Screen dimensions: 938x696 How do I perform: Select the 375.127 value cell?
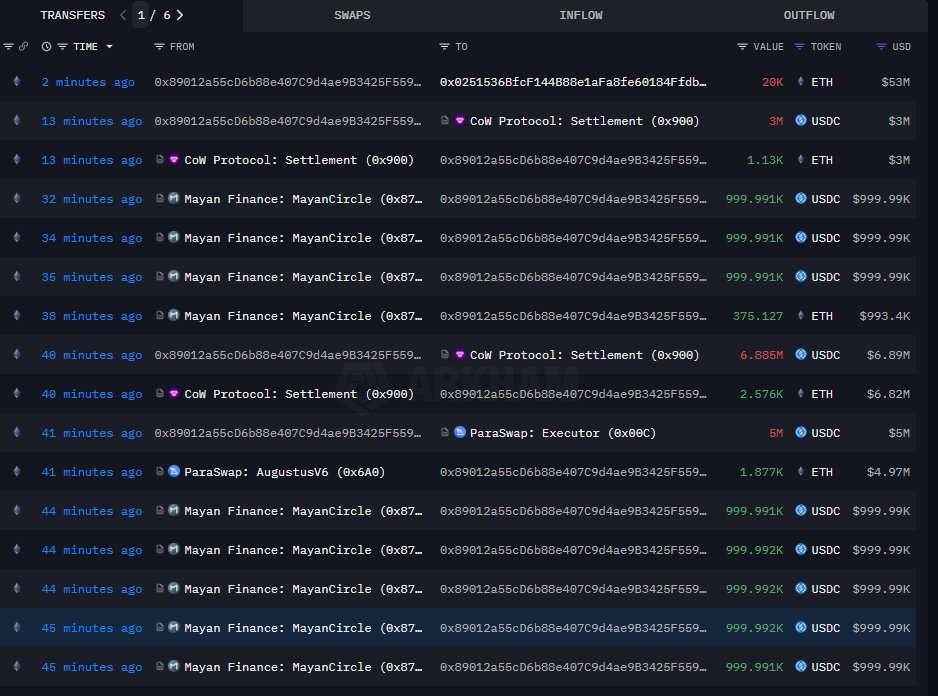[758, 316]
